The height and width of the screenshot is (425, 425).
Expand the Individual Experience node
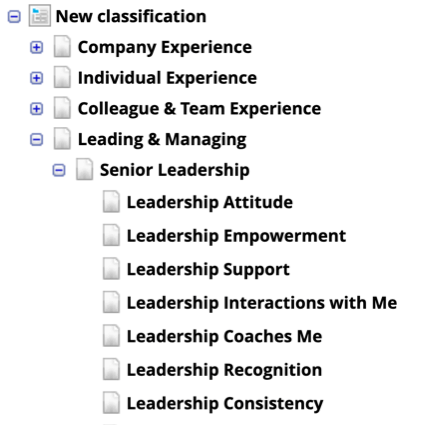click(x=36, y=78)
